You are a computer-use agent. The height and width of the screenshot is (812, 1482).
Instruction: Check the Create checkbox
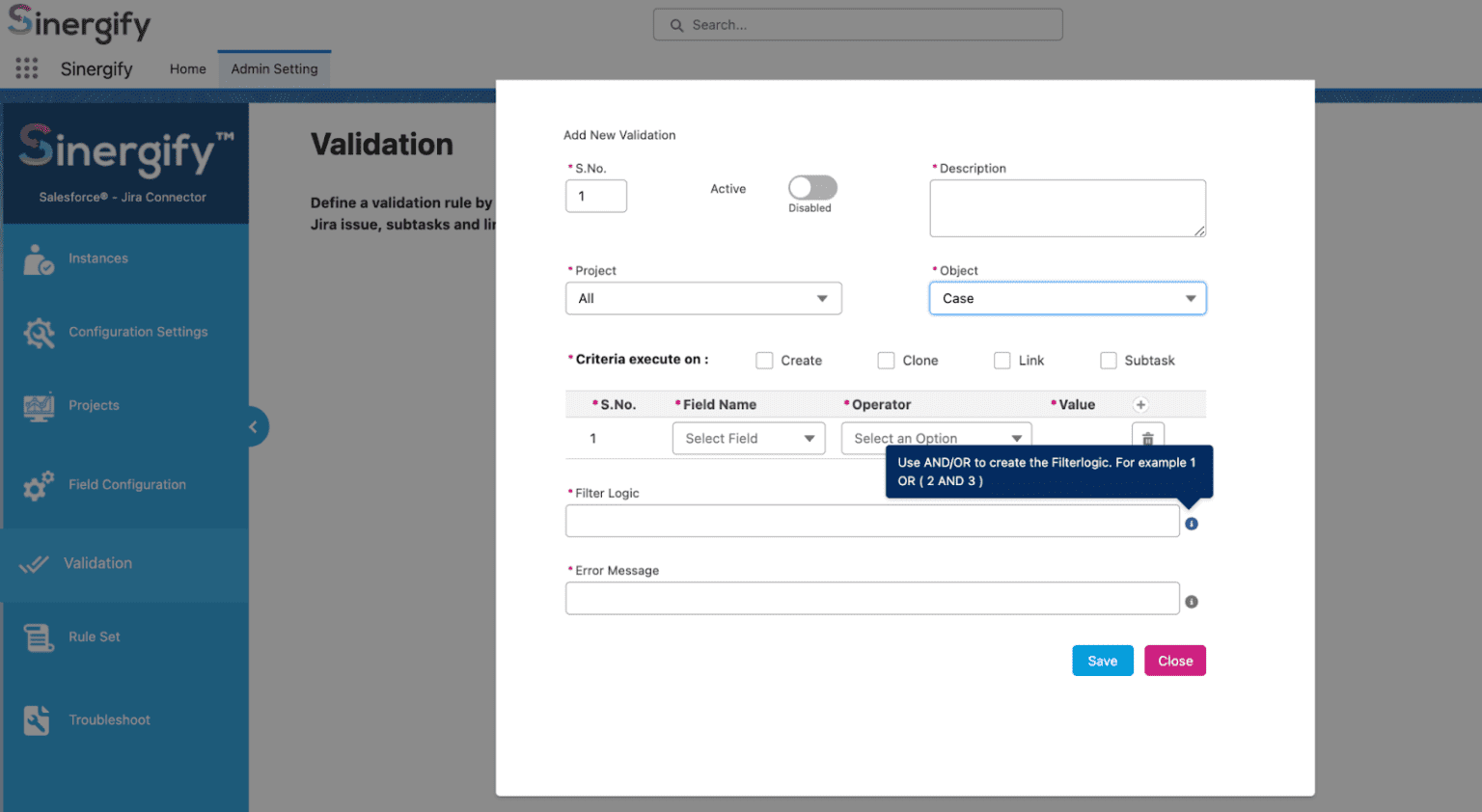pos(764,361)
